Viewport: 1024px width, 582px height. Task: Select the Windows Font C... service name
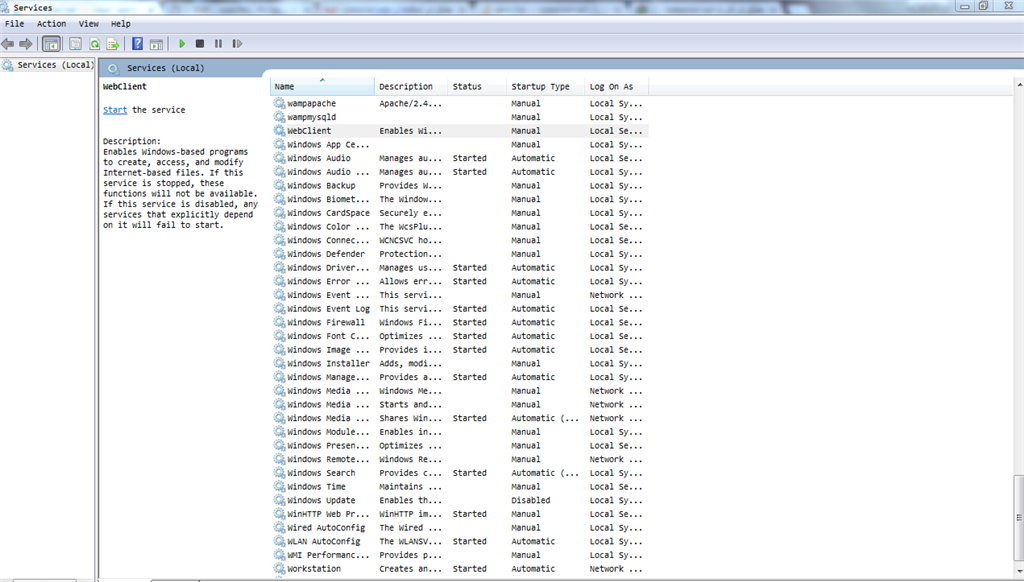tap(328, 336)
